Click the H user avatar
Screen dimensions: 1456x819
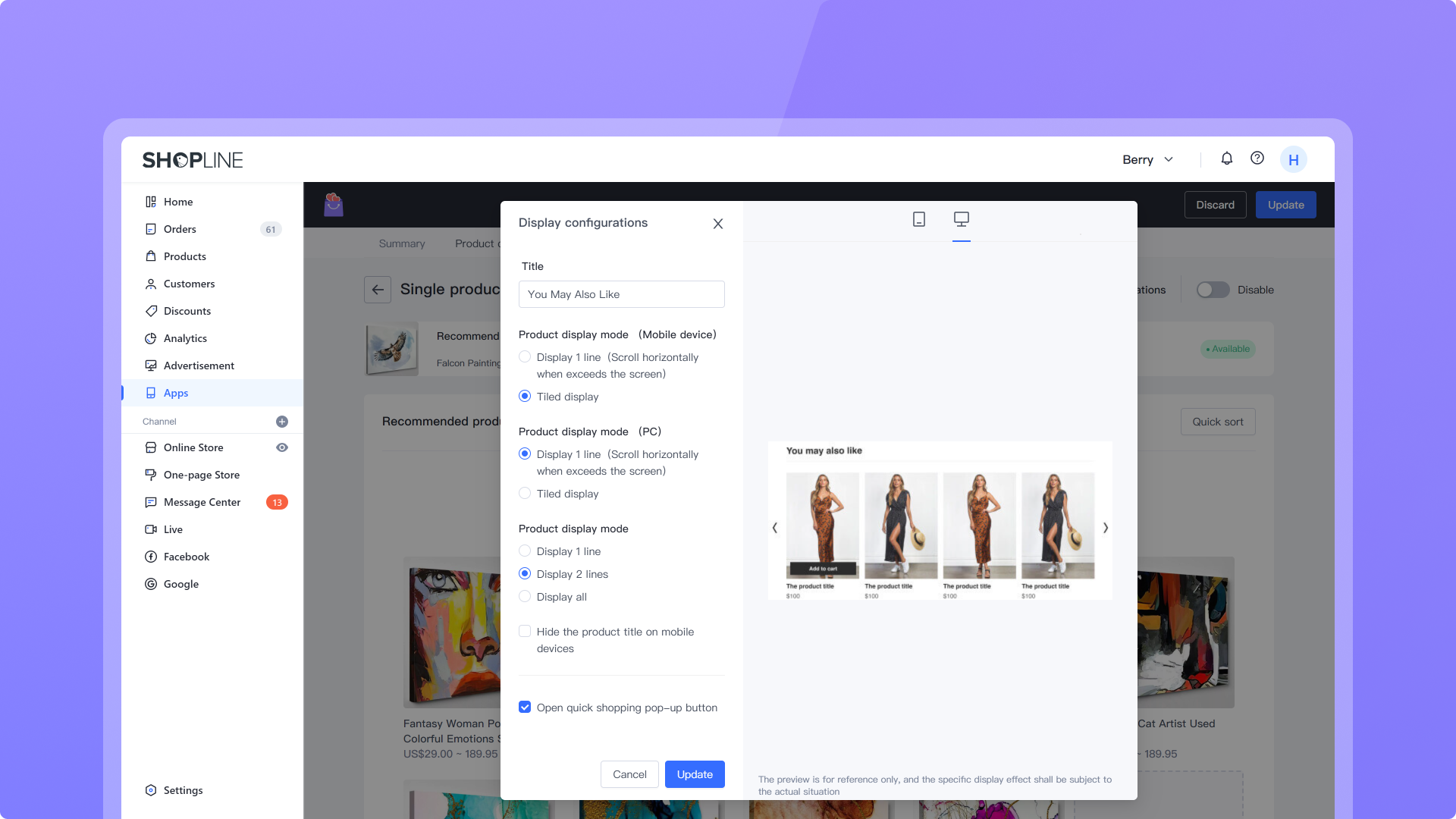pyautogui.click(x=1293, y=160)
